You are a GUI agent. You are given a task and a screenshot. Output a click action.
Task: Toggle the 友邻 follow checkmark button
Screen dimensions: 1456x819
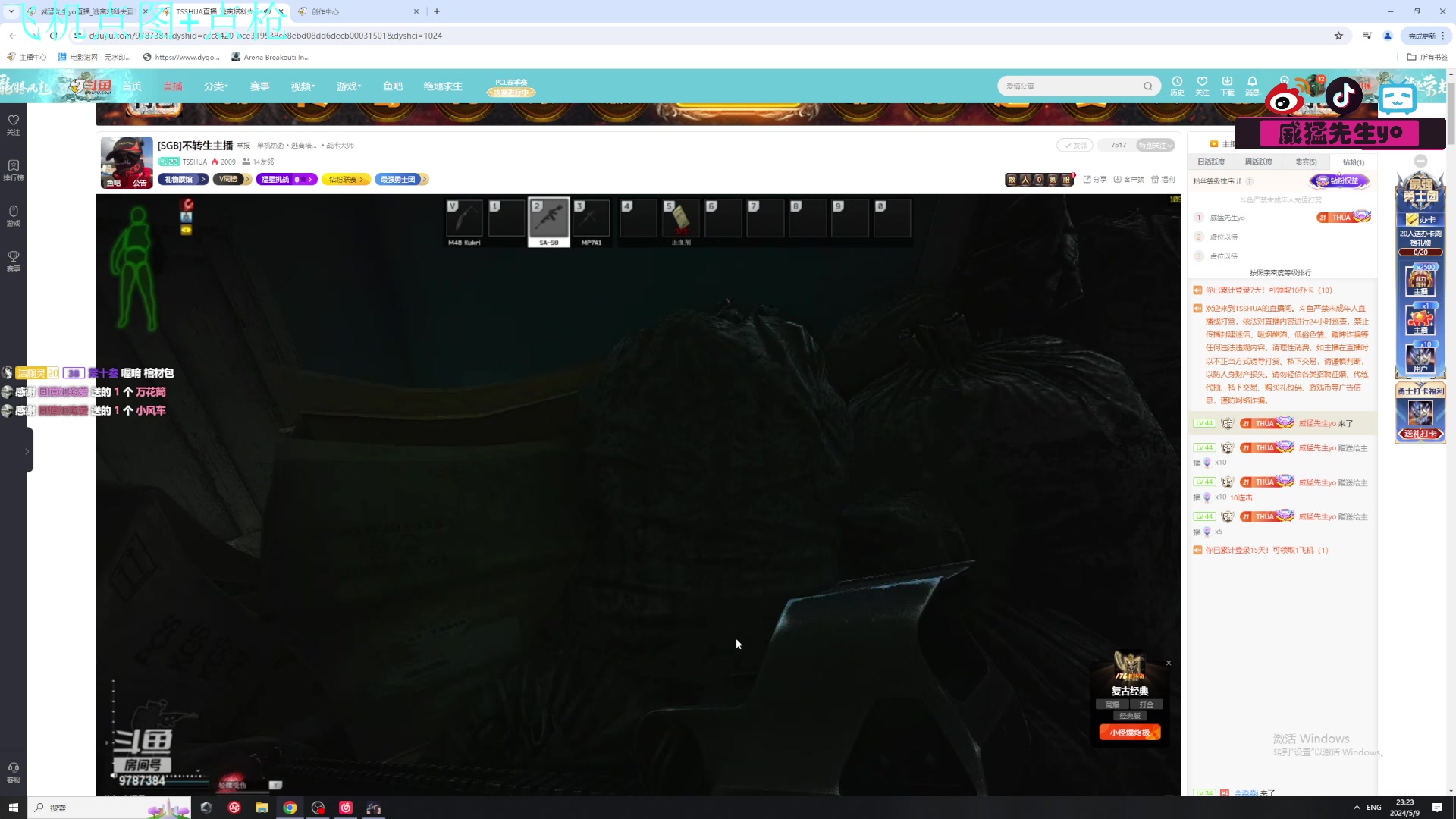coord(1075,146)
